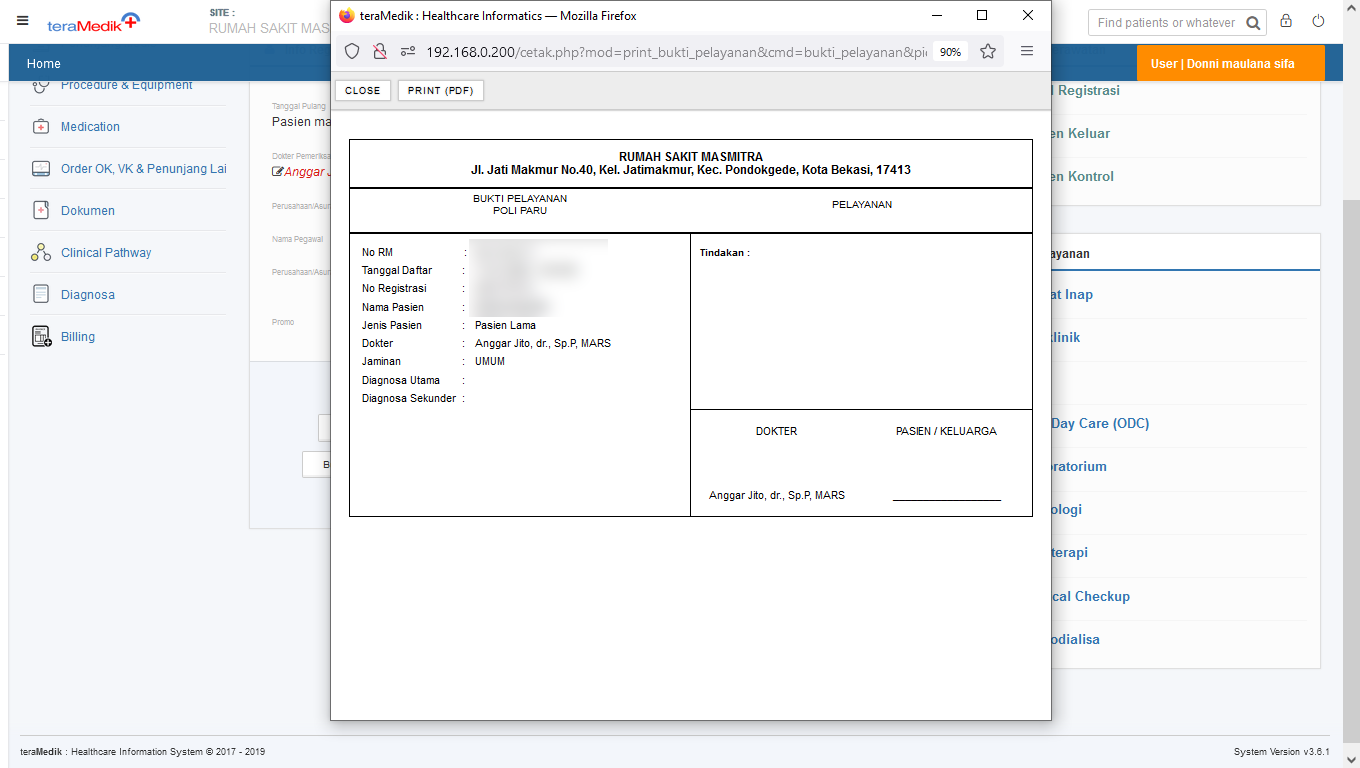Open Medication in the sidebar
Screen dimensions: 1360x768
[x=90, y=127]
